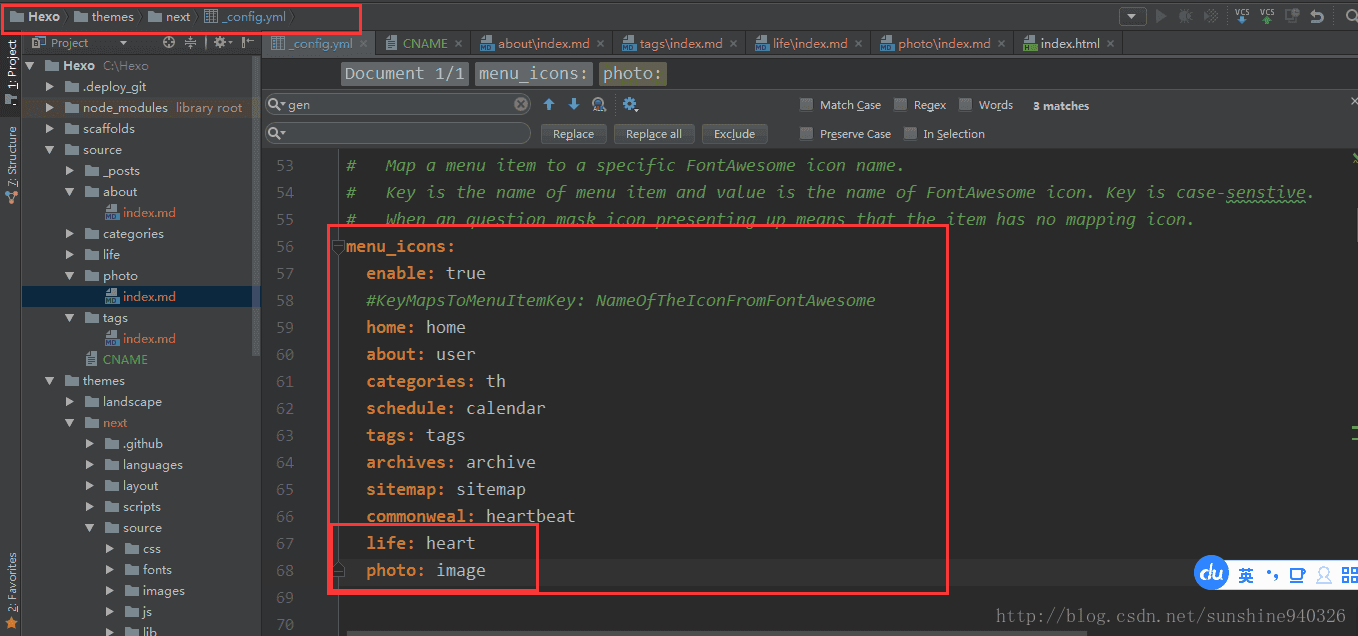The height and width of the screenshot is (636, 1358).
Task: Click the Baidu 'du' input method icon
Action: 1213,573
